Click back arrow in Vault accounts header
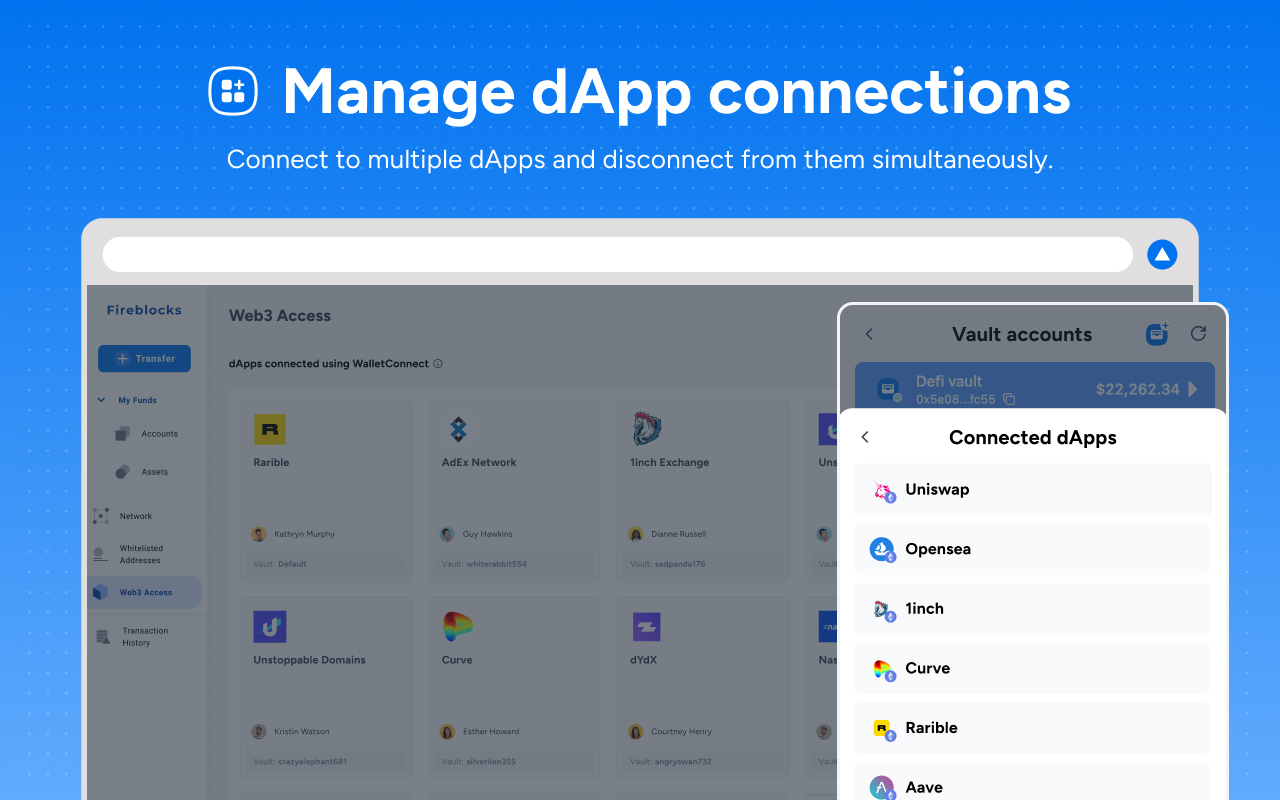The image size is (1280, 800). coord(869,334)
